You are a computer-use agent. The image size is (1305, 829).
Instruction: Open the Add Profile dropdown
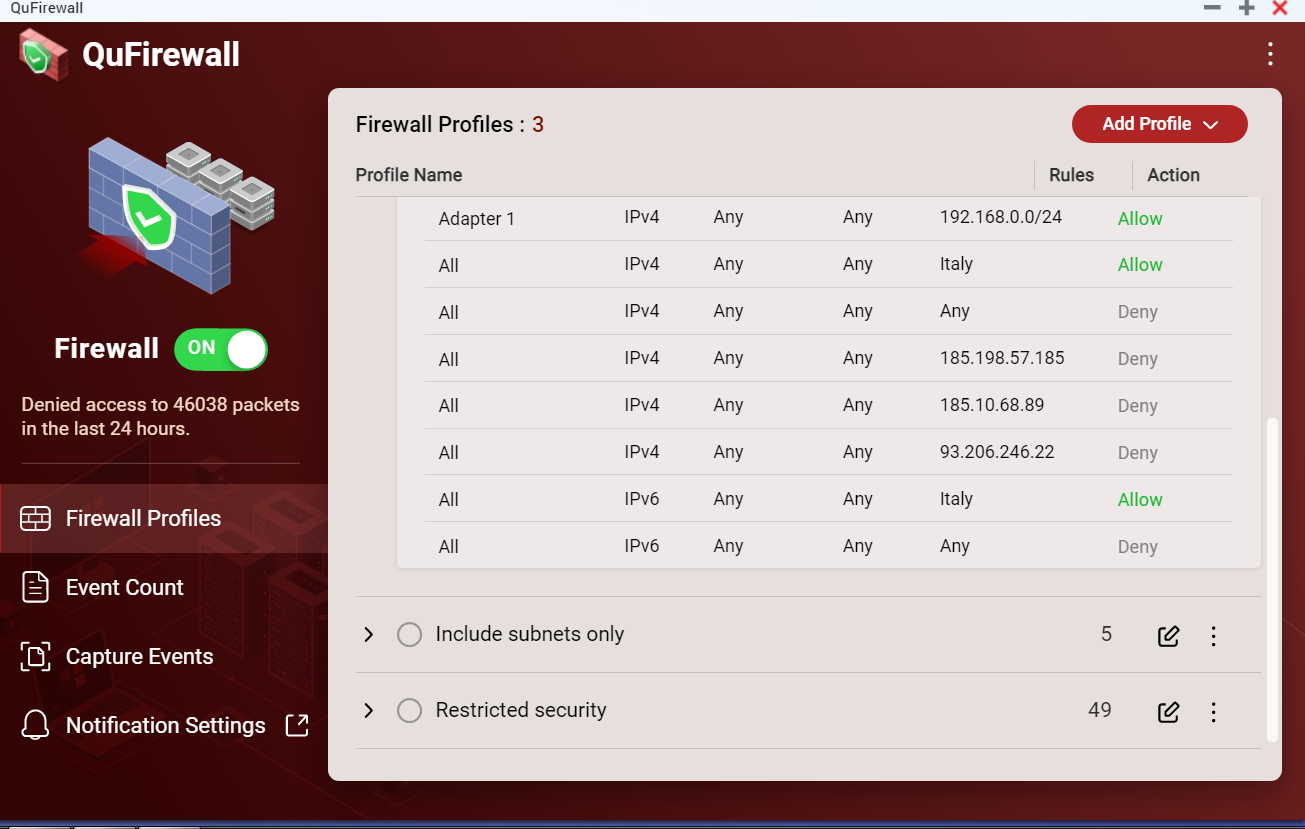point(1159,124)
